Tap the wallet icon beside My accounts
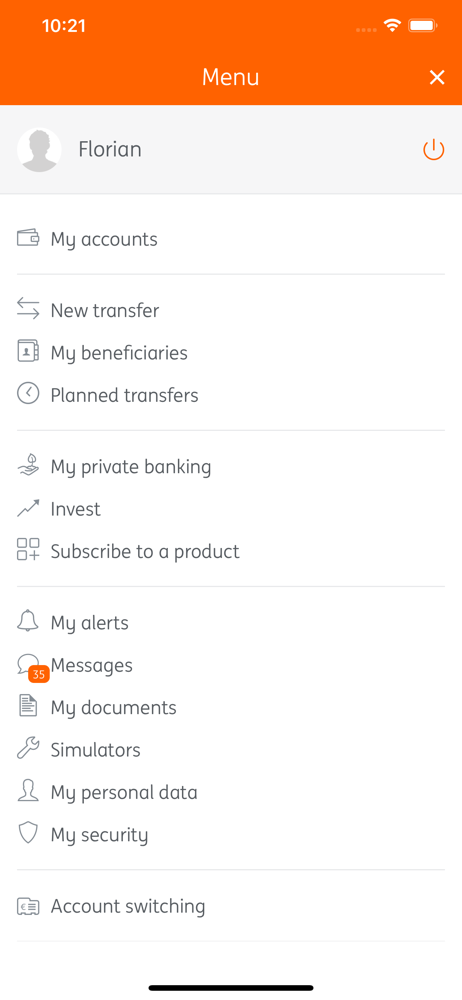Screen dimensions: 462x1000 pos(28,239)
